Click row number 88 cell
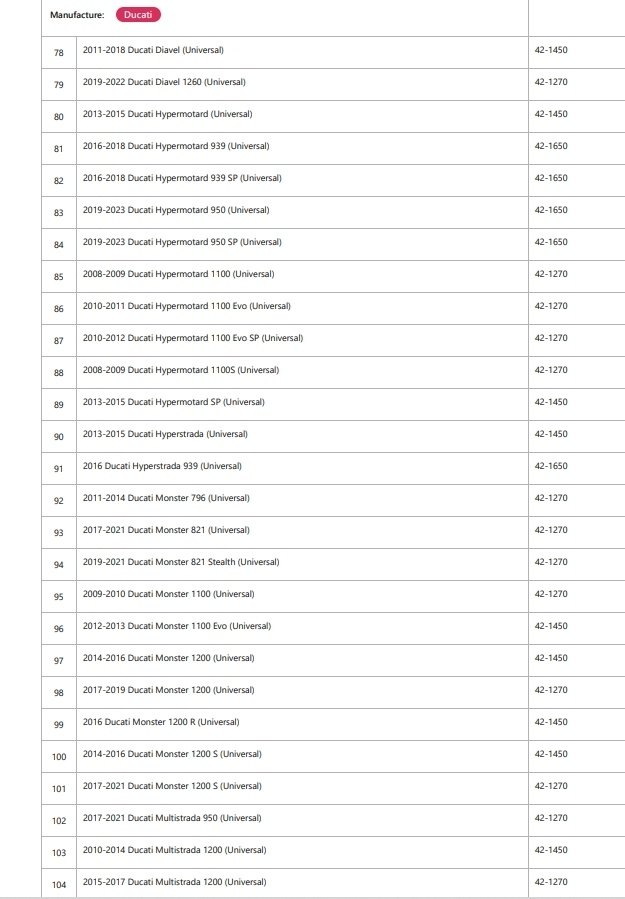 [x=59, y=371]
